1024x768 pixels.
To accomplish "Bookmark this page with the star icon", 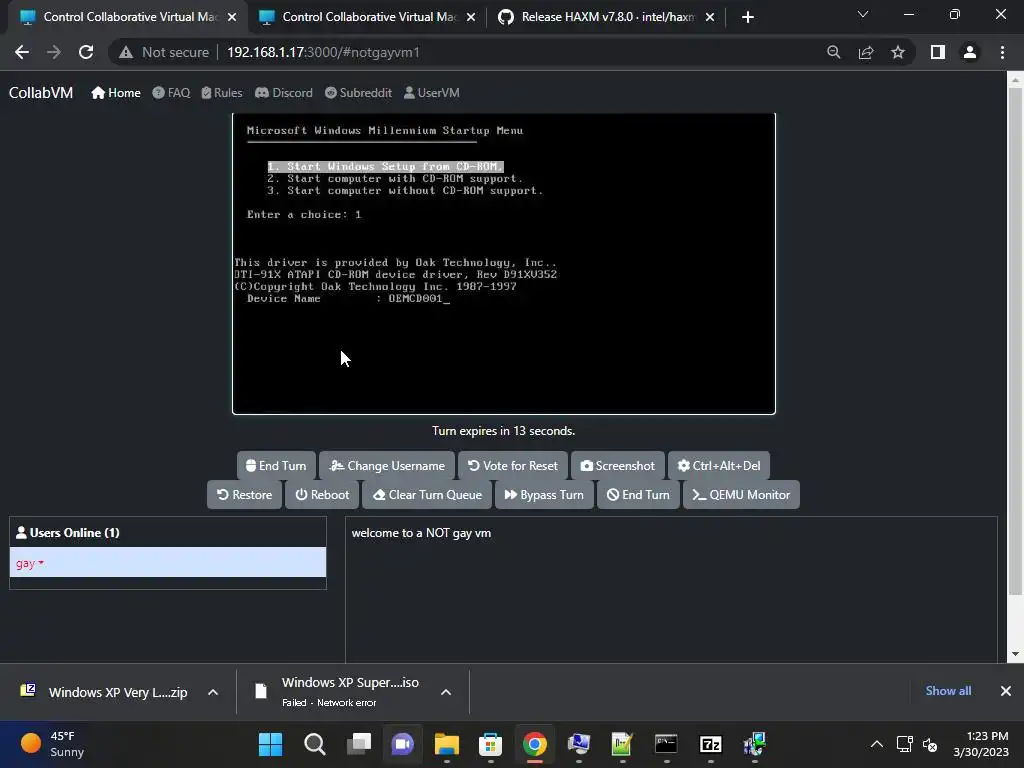I will coord(898,52).
